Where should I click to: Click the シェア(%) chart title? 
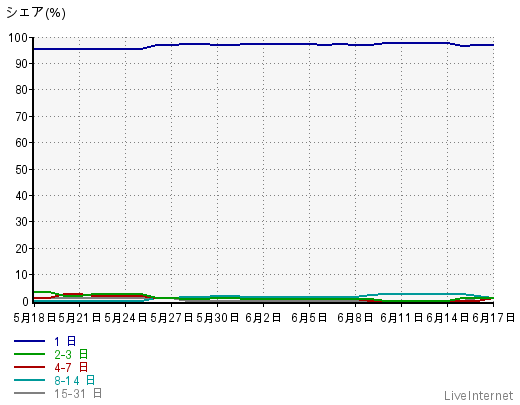point(36,13)
